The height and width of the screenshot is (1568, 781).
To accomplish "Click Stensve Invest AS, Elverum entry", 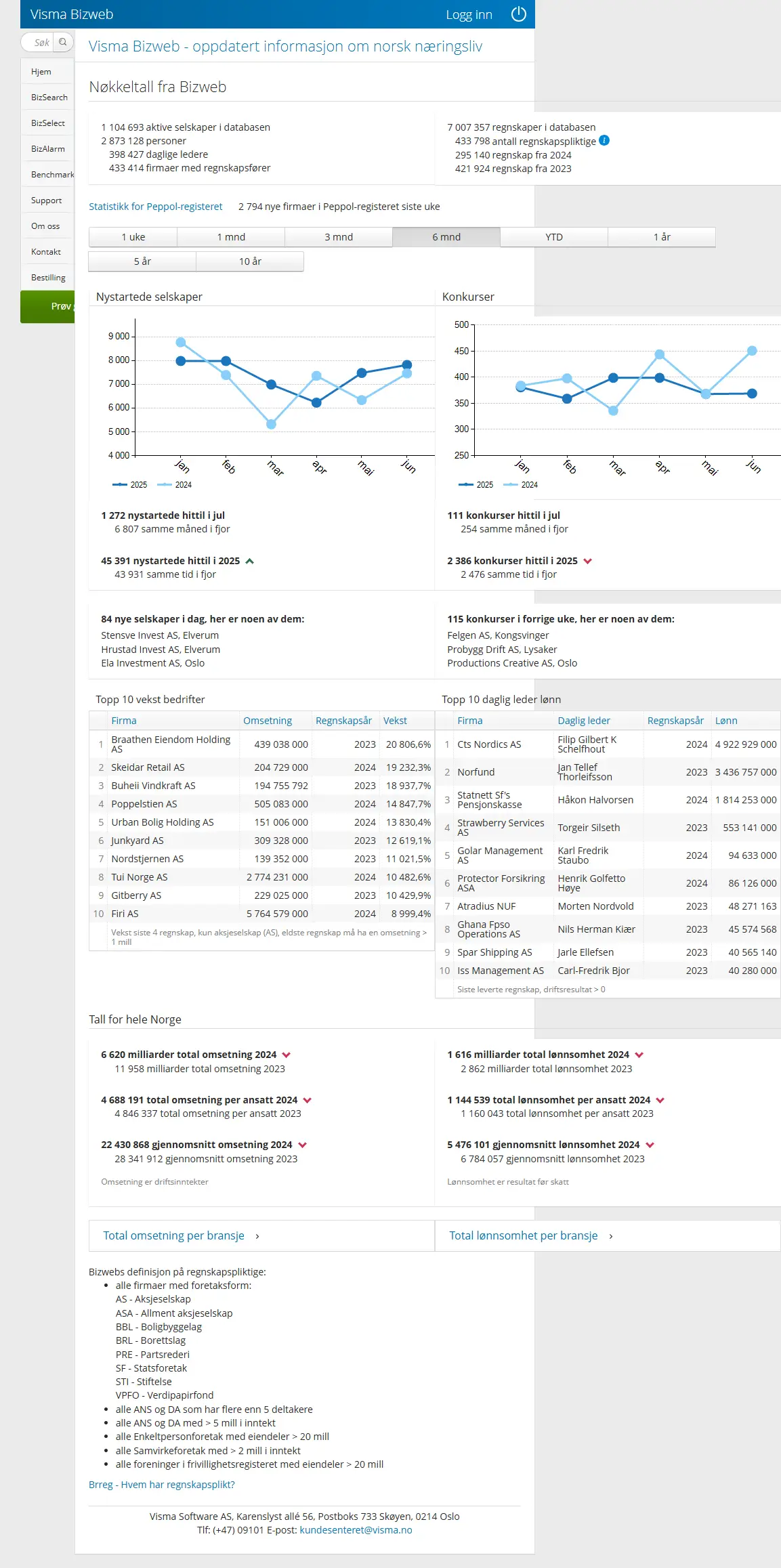I will coord(160,635).
